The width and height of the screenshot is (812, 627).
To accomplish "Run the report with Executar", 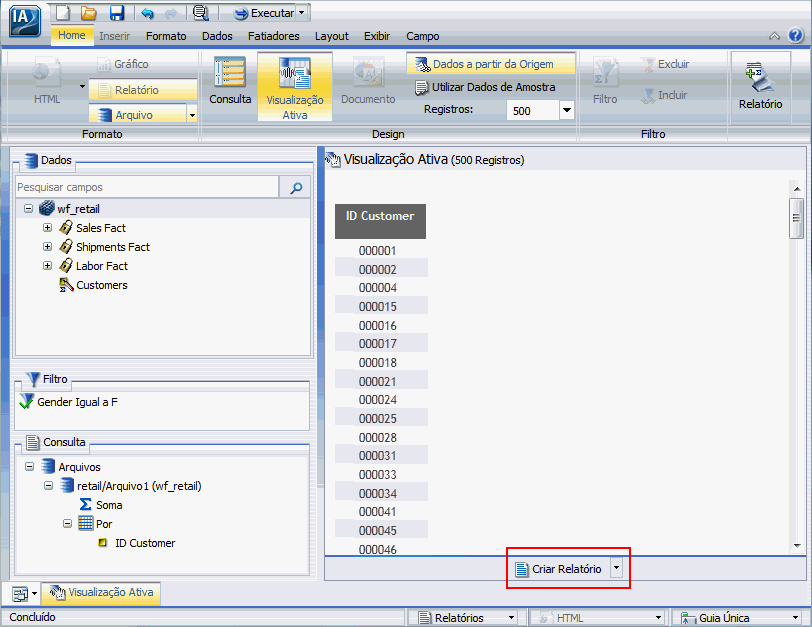I will (264, 13).
